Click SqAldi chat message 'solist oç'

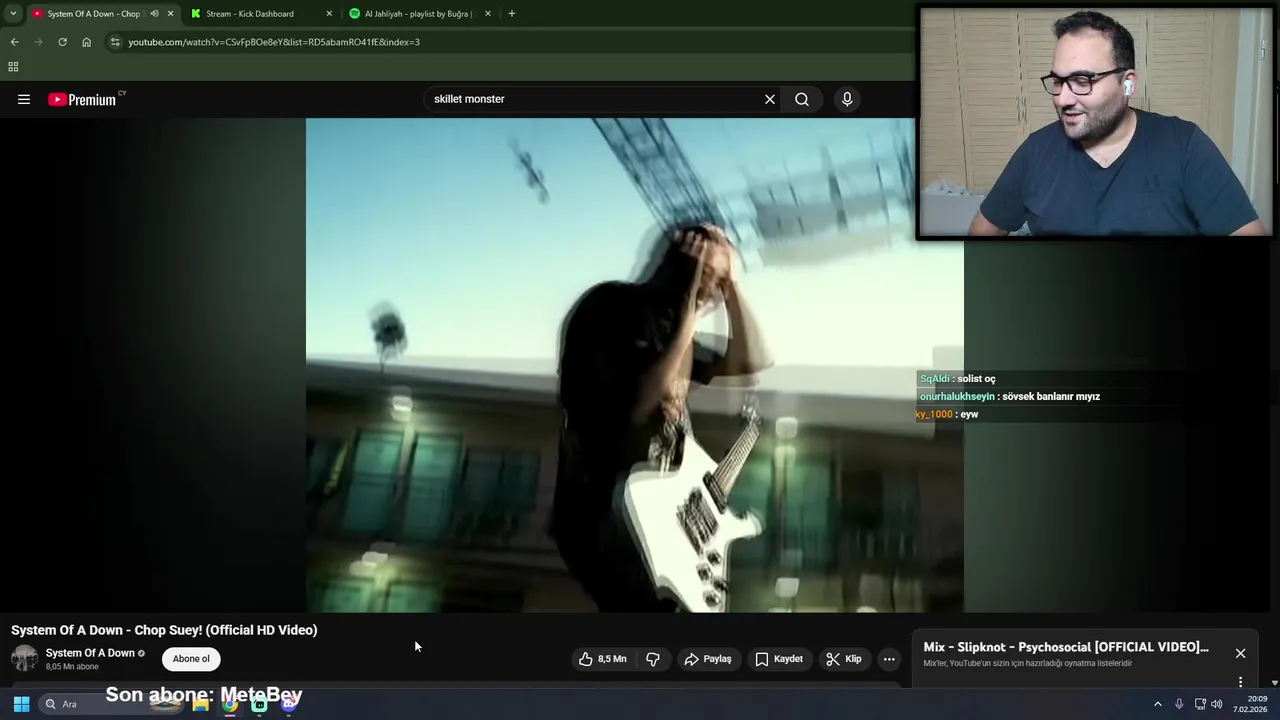click(x=957, y=379)
